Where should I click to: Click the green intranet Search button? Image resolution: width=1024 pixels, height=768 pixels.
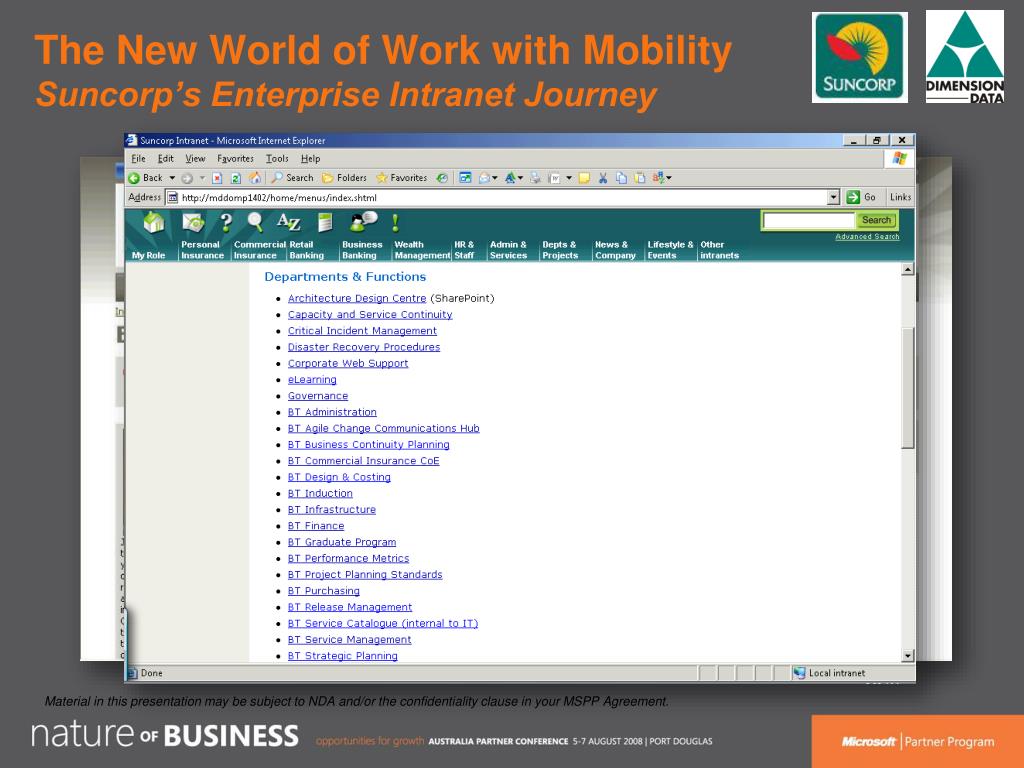click(x=876, y=220)
